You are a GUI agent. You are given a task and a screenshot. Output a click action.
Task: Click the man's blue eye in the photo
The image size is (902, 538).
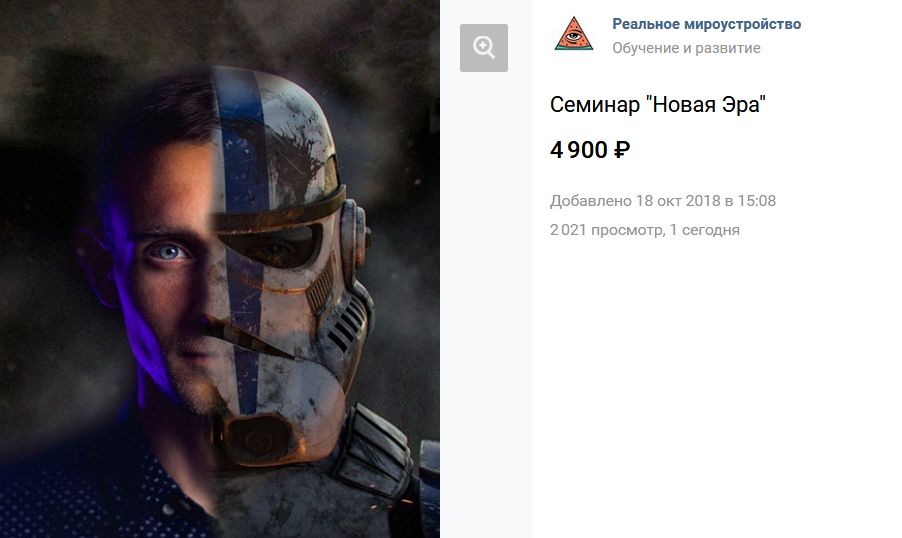170,252
